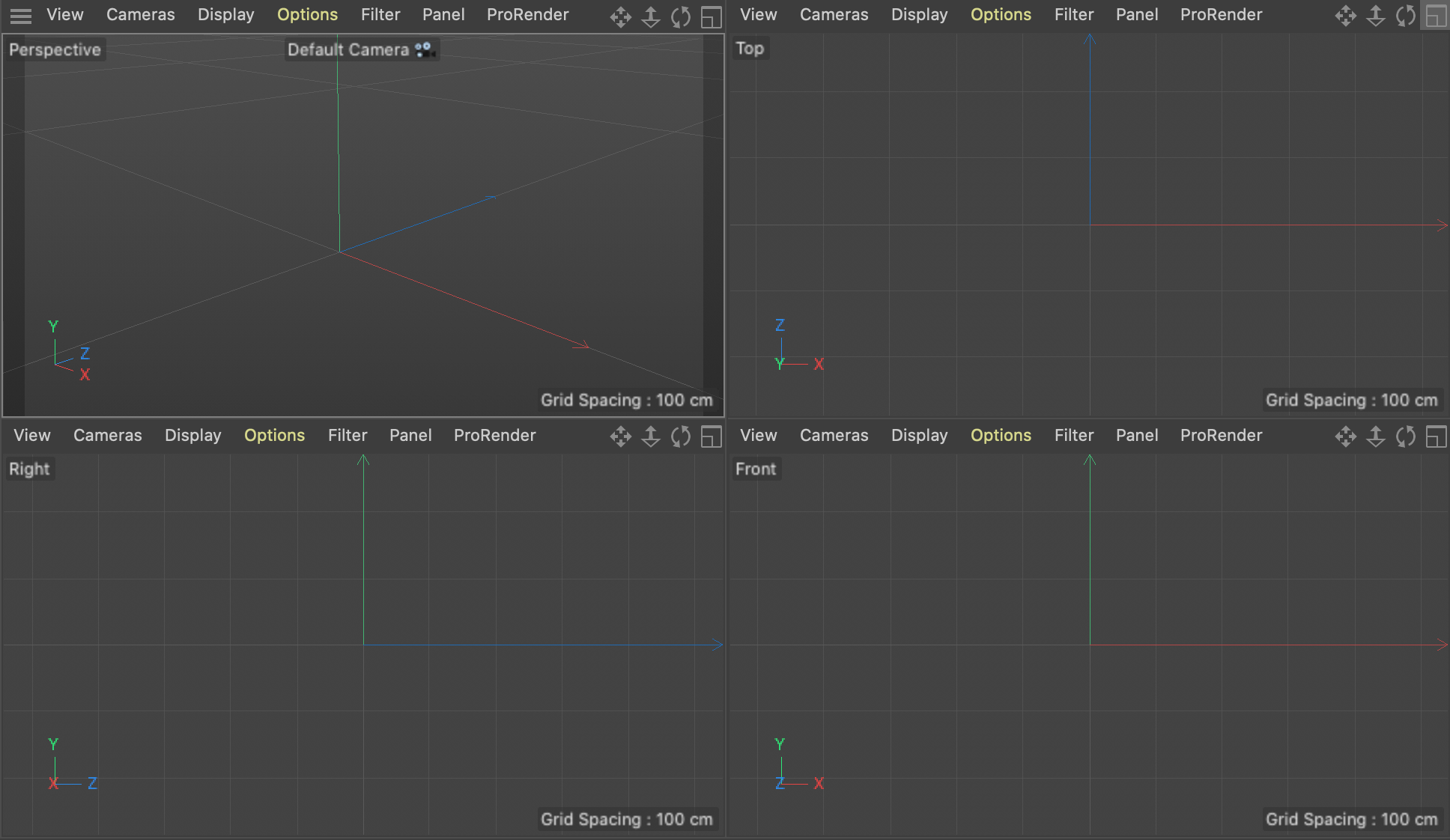Viewport: 1450px width, 840px height.
Task: Click the rotate camera icon in Perspective view
Action: click(681, 16)
